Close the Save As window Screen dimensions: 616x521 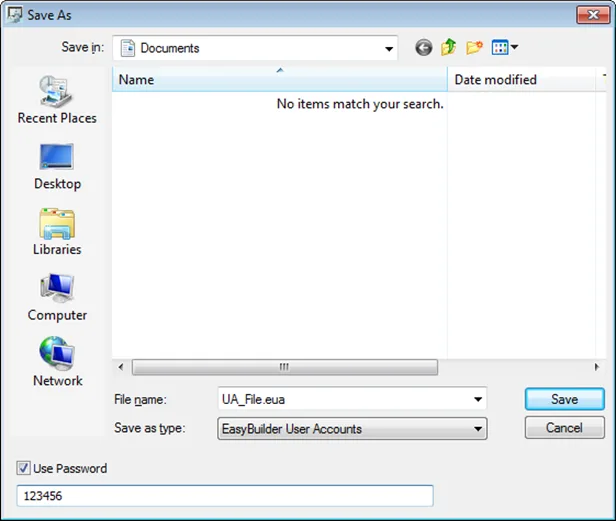point(593,15)
